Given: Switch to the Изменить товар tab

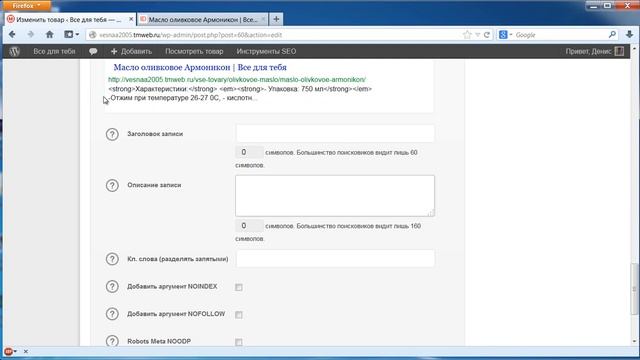Looking at the screenshot, I should [x=69, y=19].
